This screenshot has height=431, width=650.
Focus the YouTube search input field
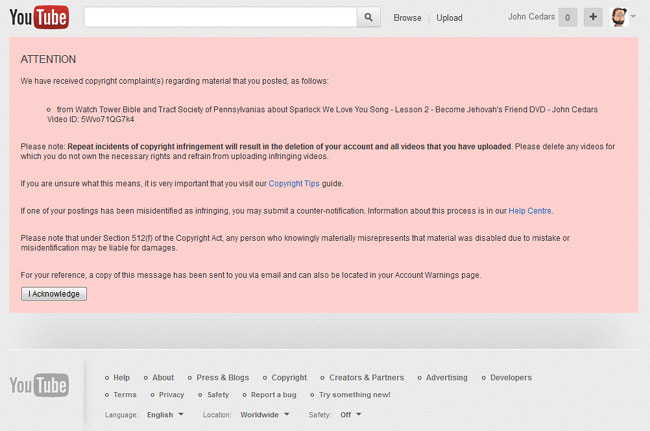point(220,17)
